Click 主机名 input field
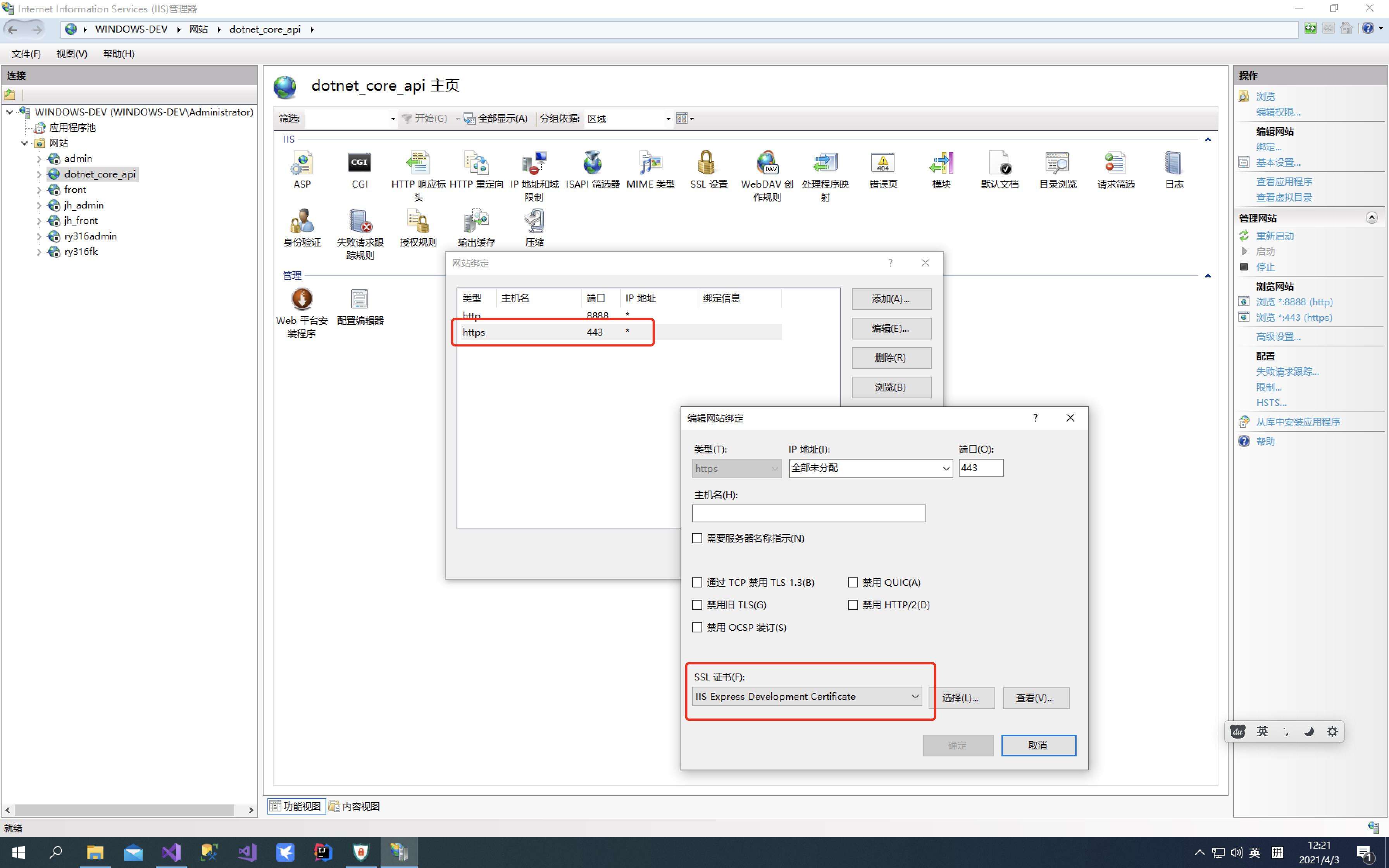Image resolution: width=1389 pixels, height=868 pixels. click(x=809, y=513)
